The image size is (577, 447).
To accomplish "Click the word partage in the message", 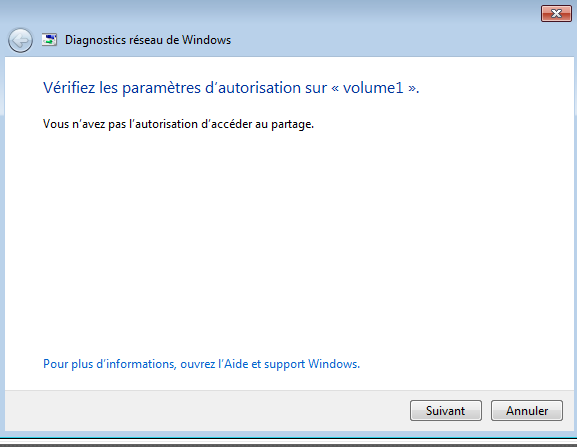I will tap(291, 125).
